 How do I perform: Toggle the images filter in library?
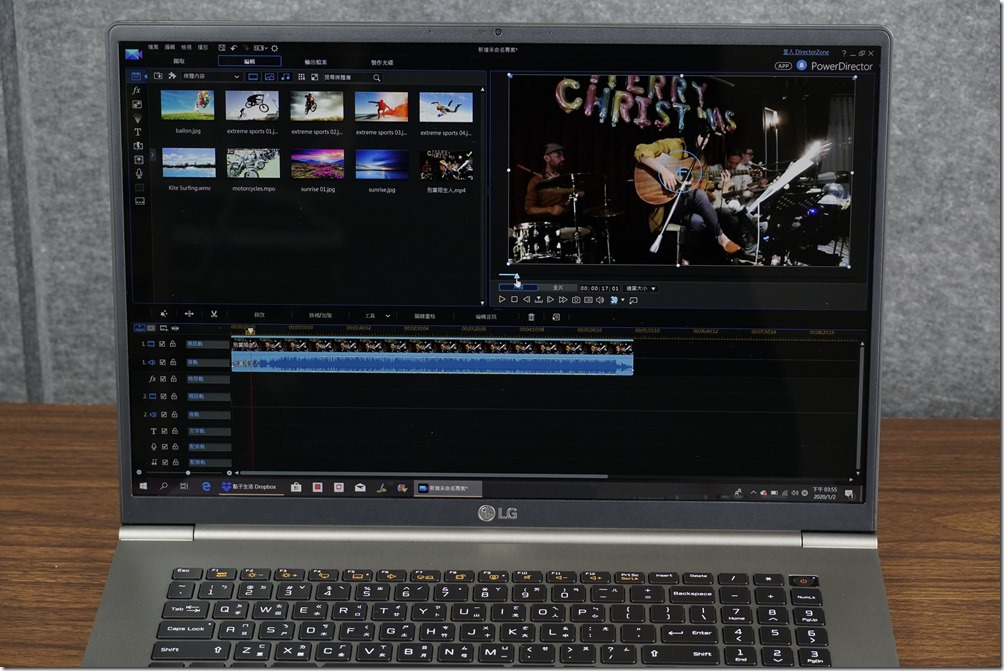point(270,77)
